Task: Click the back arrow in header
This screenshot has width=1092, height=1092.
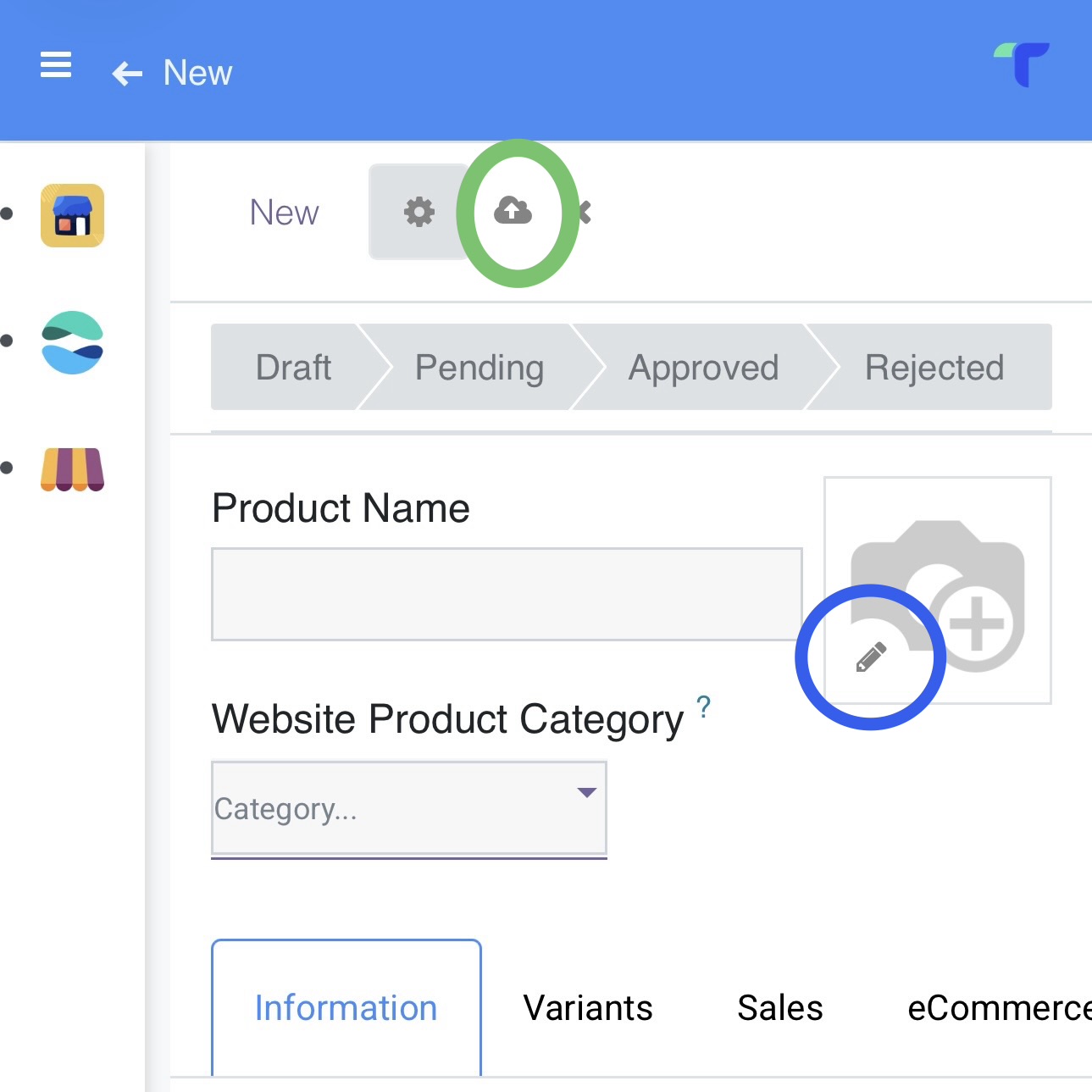Action: (x=127, y=74)
